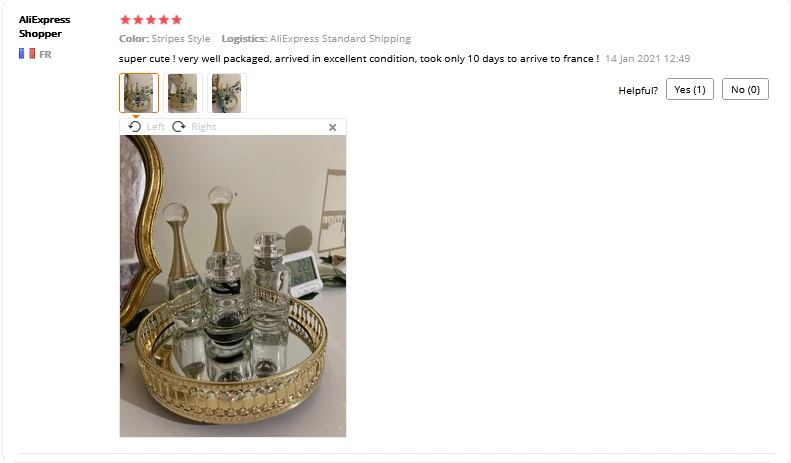Image resolution: width=791 pixels, height=463 pixels.
Task: Mark review helpful with Yes (1)
Action: pyautogui.click(x=690, y=89)
